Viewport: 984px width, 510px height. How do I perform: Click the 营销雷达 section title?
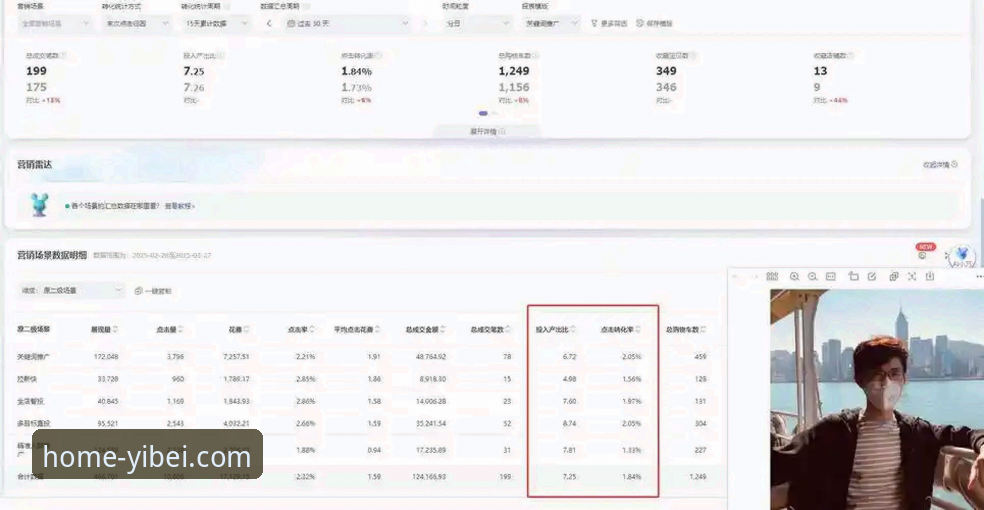tap(35, 164)
